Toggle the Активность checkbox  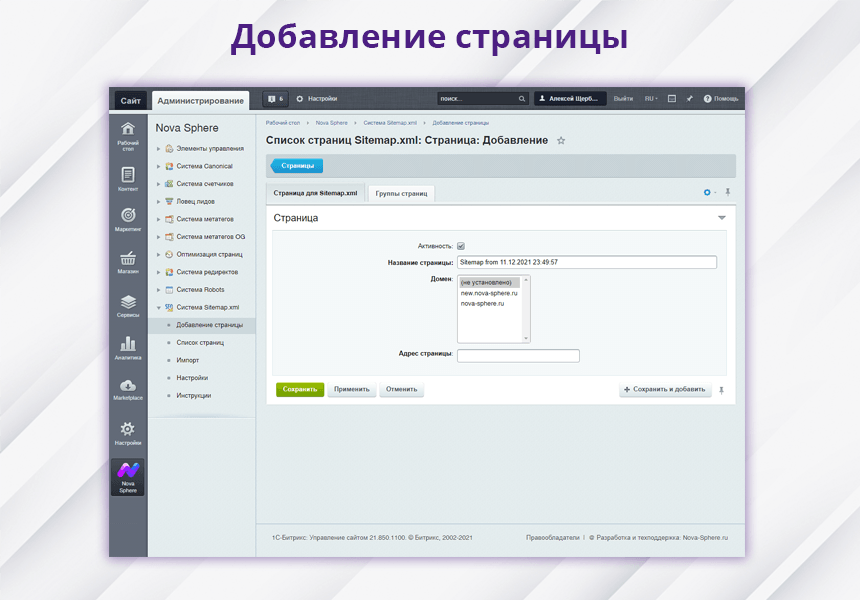click(x=461, y=246)
